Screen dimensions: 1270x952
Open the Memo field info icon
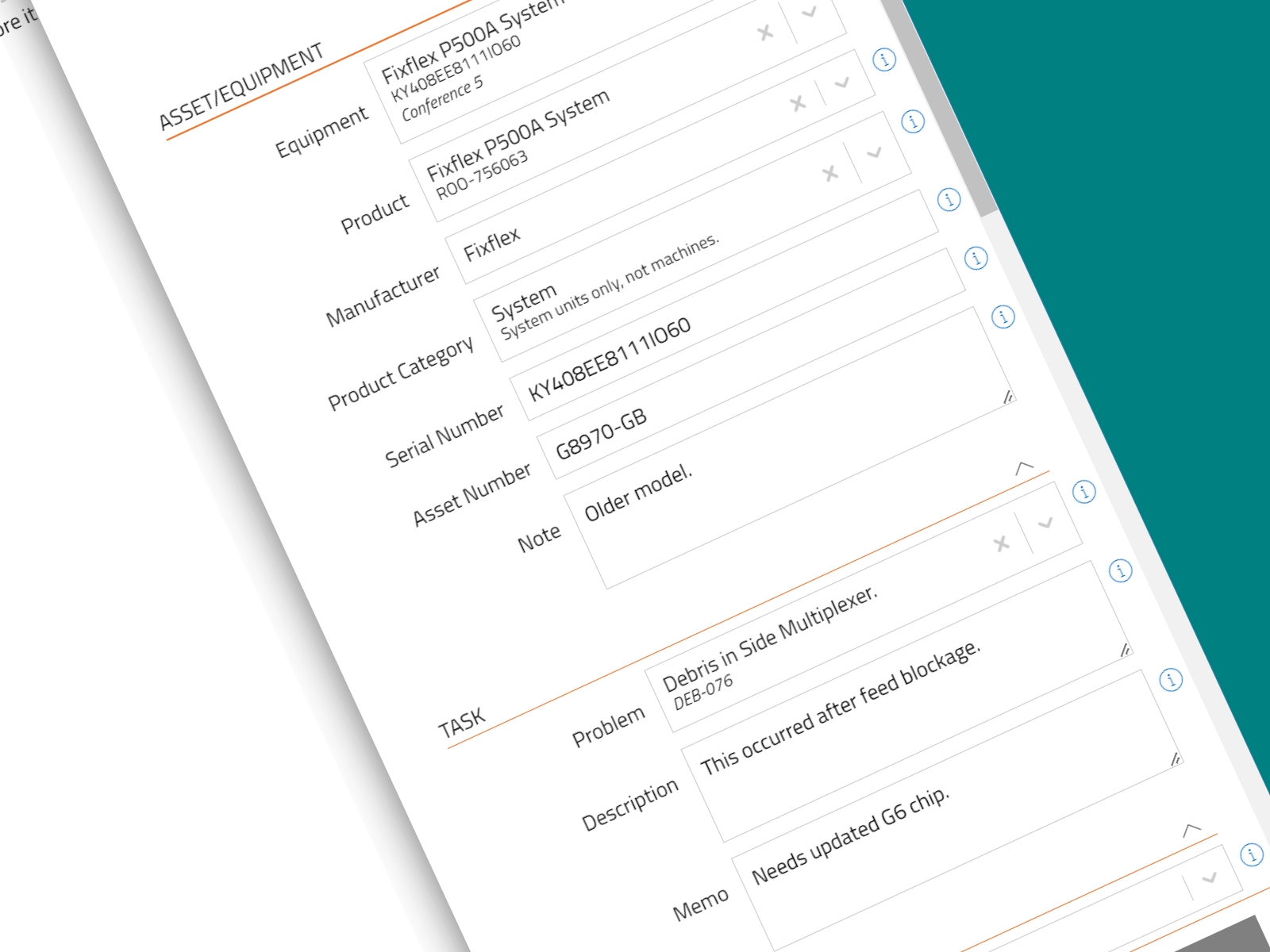pos(1171,680)
